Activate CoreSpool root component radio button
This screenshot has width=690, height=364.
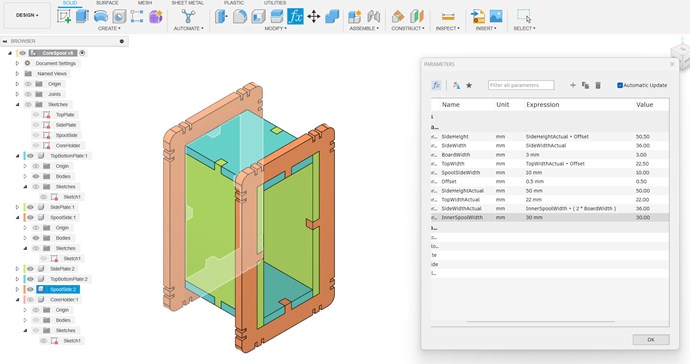coord(82,53)
